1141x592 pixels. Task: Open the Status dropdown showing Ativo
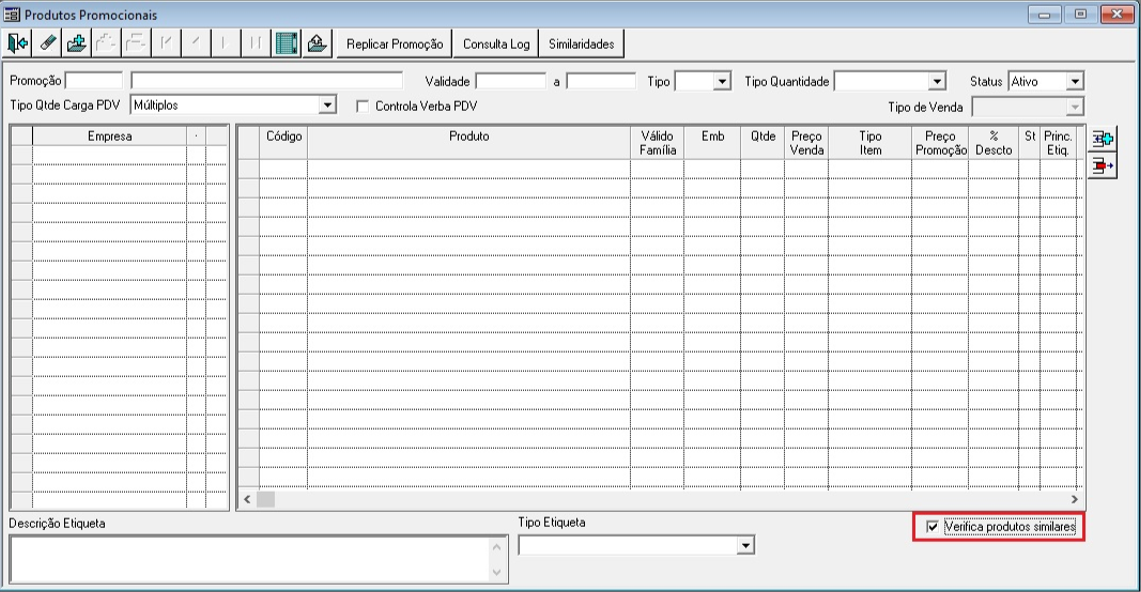click(x=1075, y=81)
